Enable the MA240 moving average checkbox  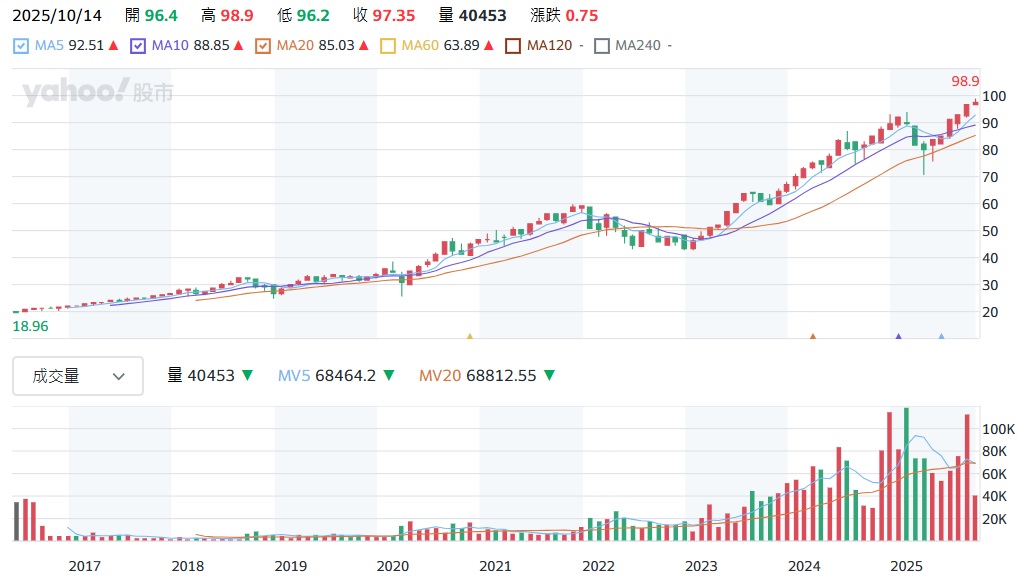tap(601, 46)
